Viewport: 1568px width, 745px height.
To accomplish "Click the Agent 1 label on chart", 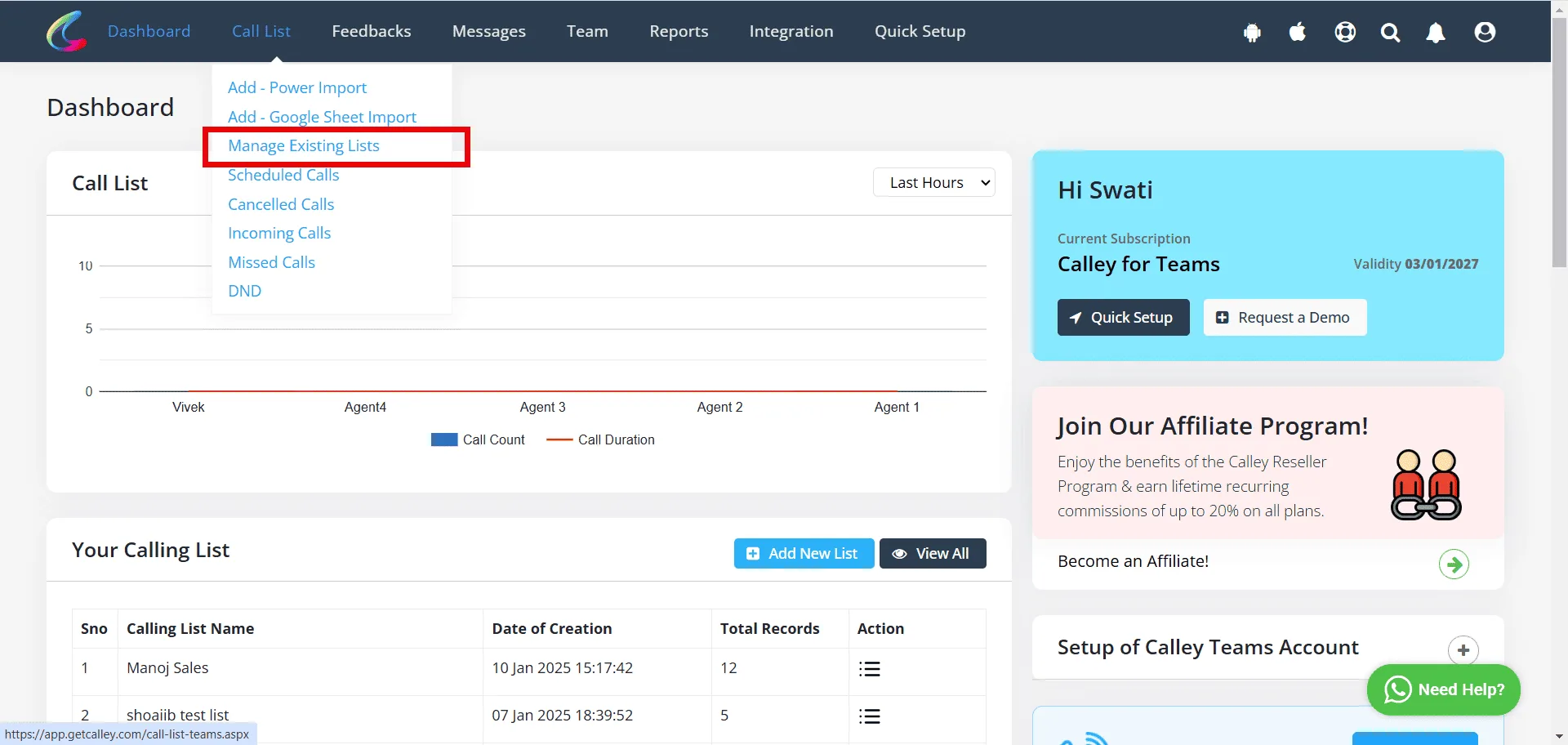I will tap(897, 407).
